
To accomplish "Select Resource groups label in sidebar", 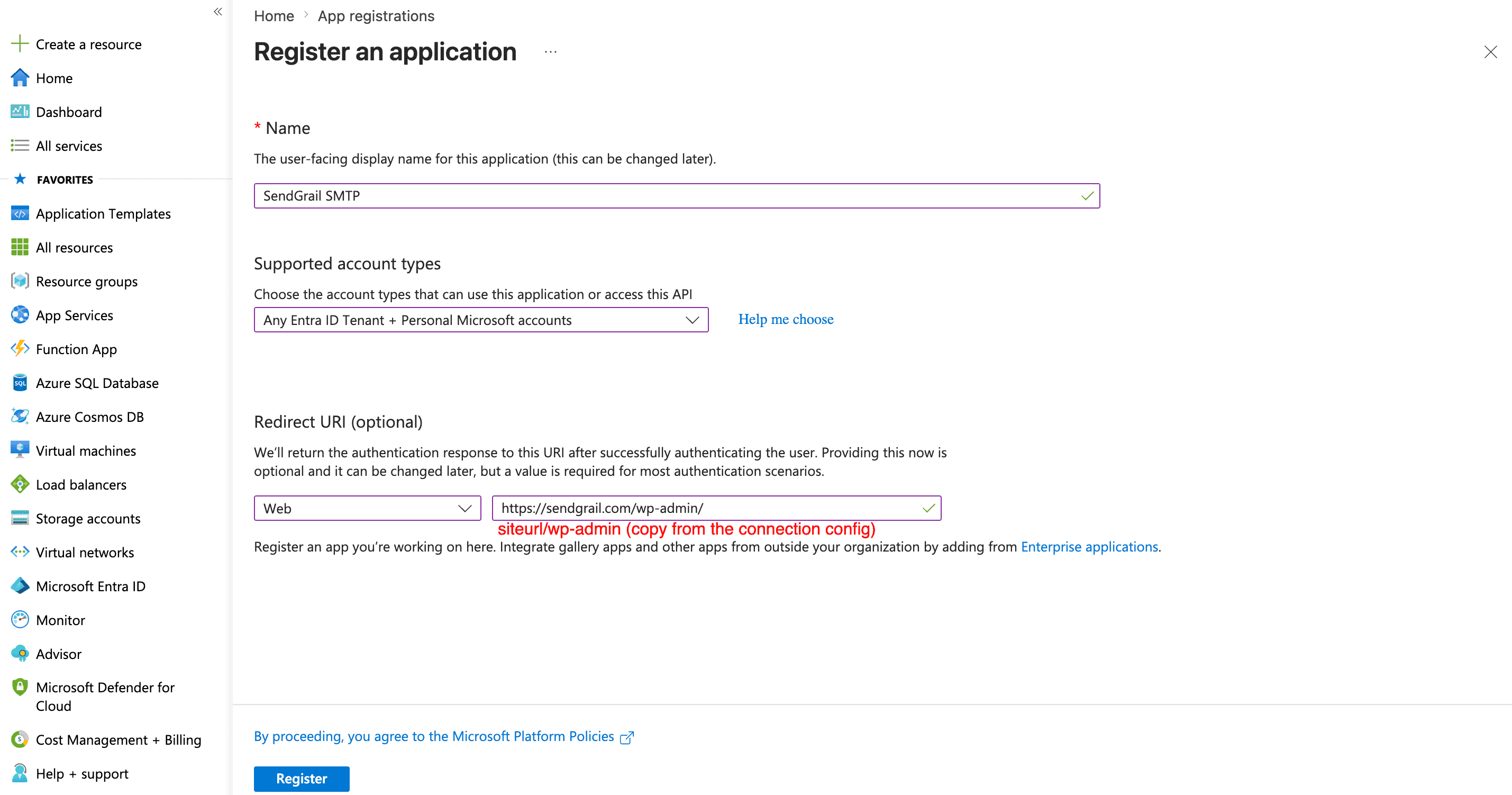I will pos(86,281).
